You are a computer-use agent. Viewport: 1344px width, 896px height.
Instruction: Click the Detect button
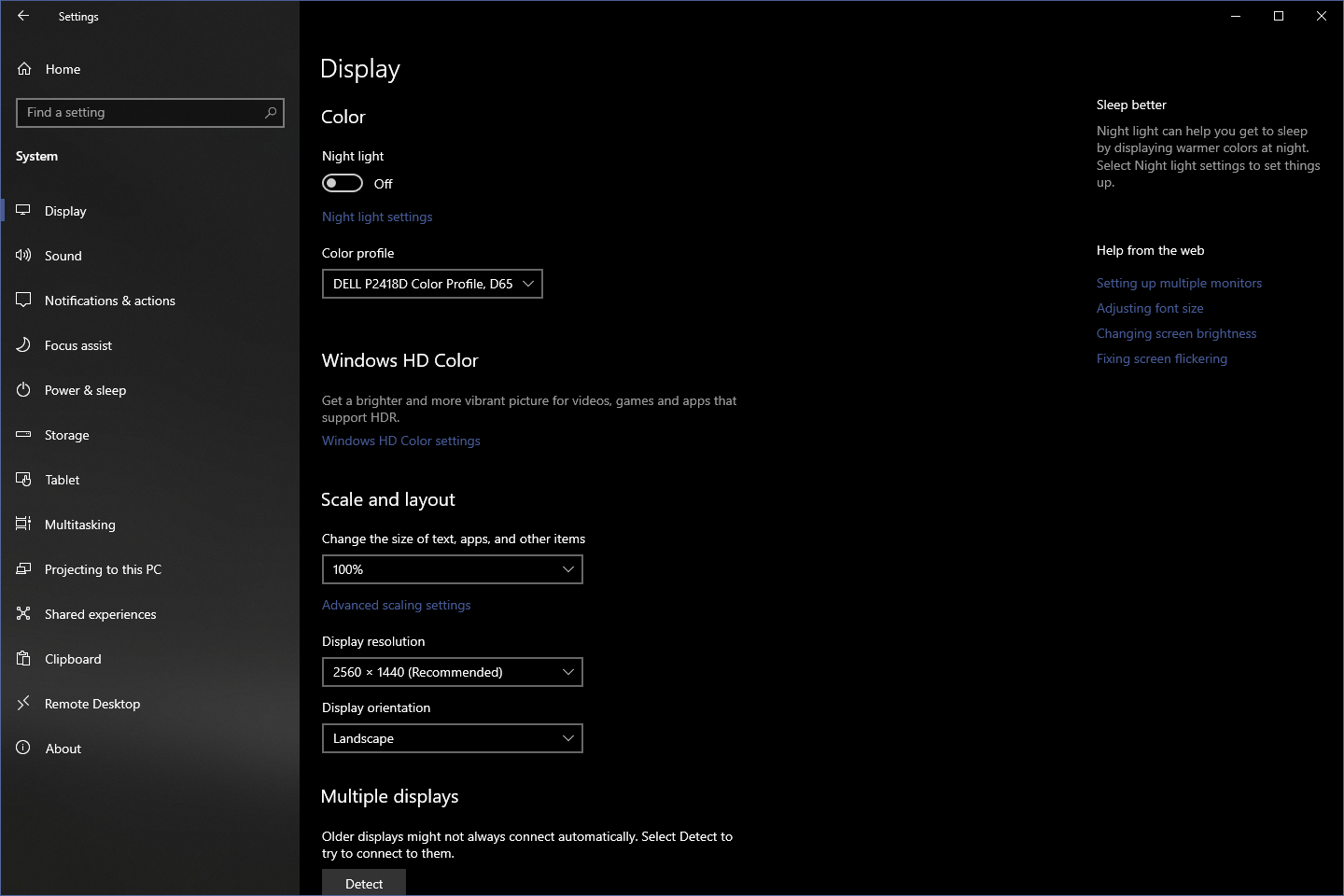(364, 883)
